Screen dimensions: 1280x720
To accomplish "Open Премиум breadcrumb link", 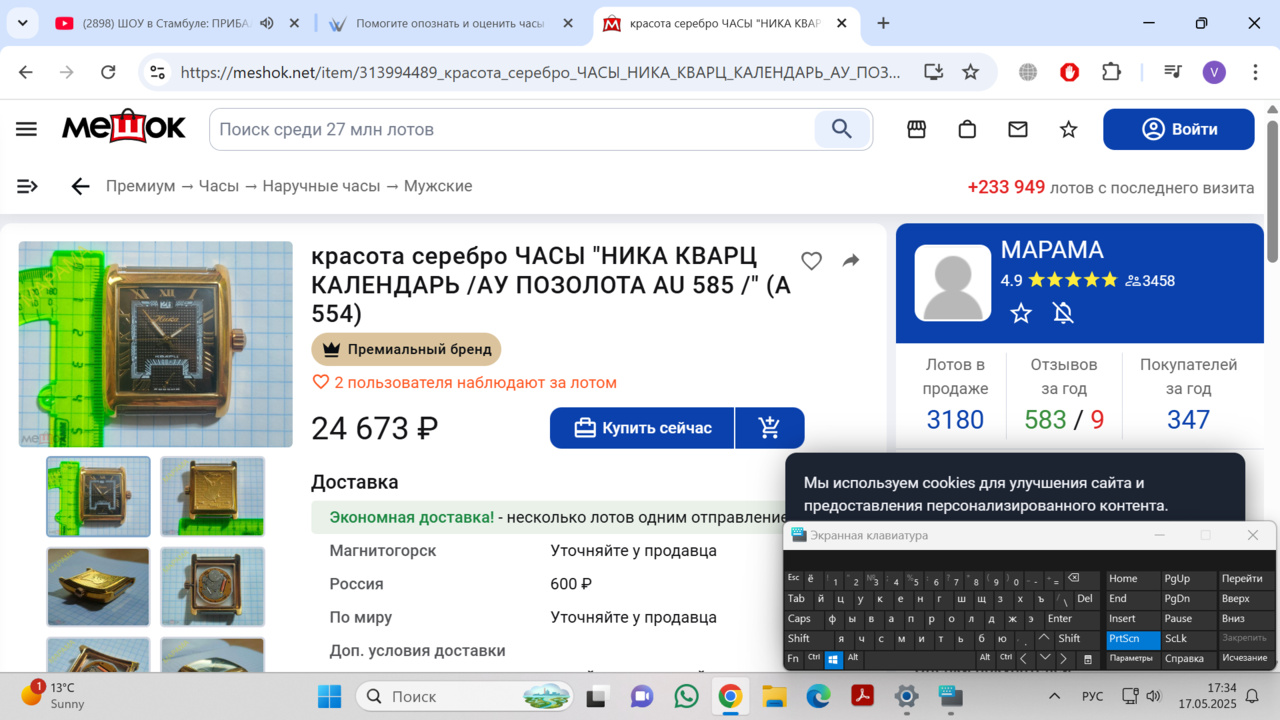I will 140,186.
